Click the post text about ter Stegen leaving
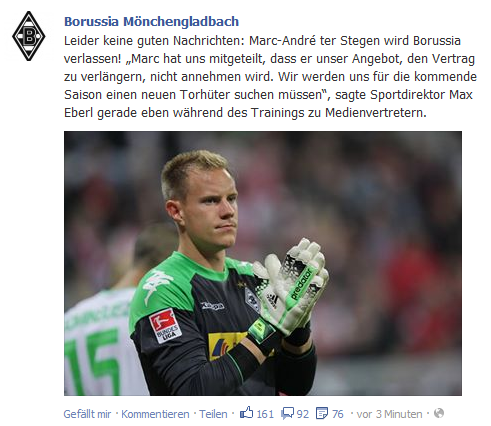Image resolution: width=491 pixels, height=426 pixels. click(270, 77)
